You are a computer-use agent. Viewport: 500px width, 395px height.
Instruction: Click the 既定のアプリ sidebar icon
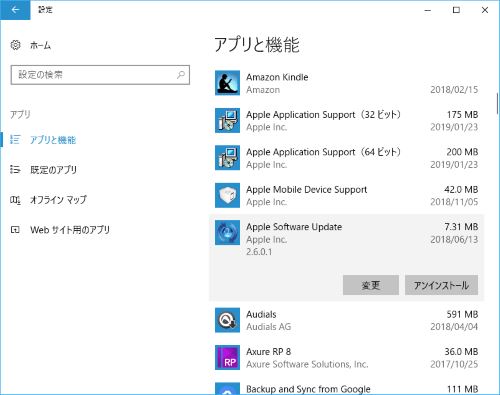pyautogui.click(x=15, y=170)
